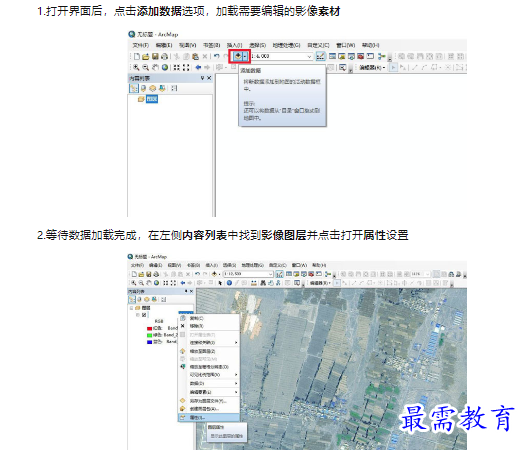Click Save icon in step 1 ArcMap
The image size is (523, 450).
pos(155,56)
